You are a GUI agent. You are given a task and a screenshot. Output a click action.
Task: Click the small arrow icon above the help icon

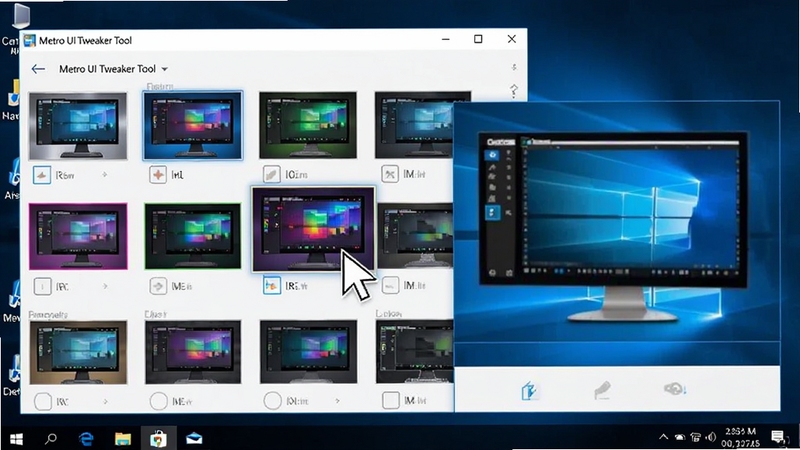pos(514,67)
